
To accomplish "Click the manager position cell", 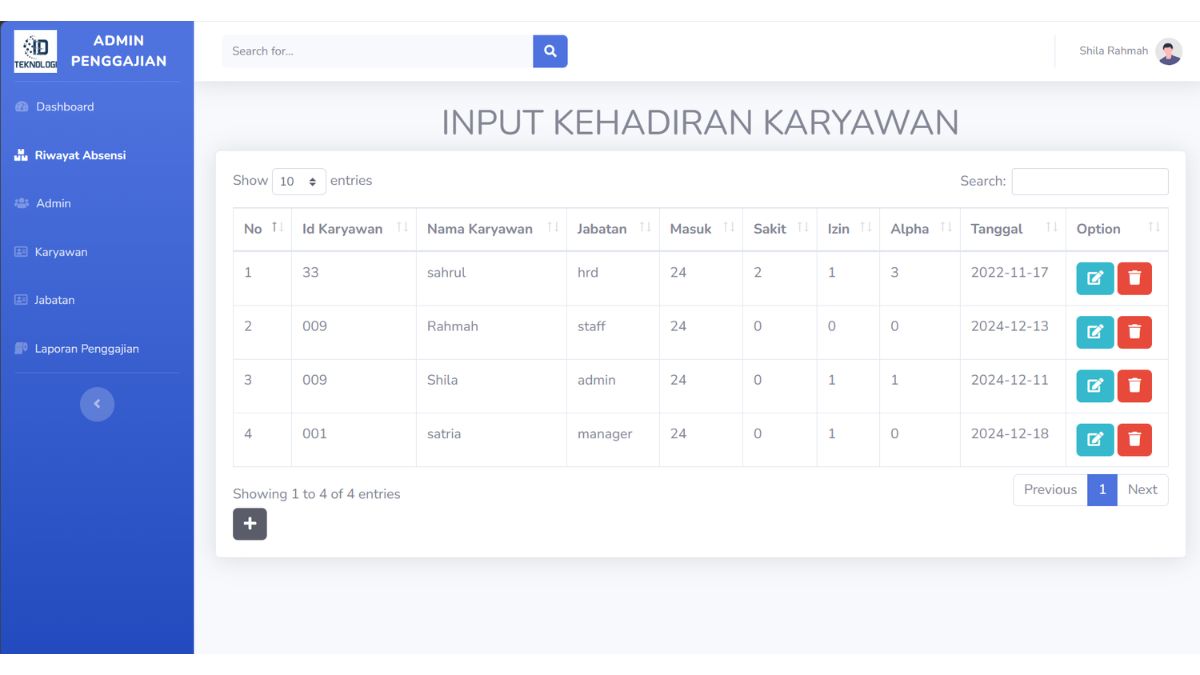I will pos(605,434).
